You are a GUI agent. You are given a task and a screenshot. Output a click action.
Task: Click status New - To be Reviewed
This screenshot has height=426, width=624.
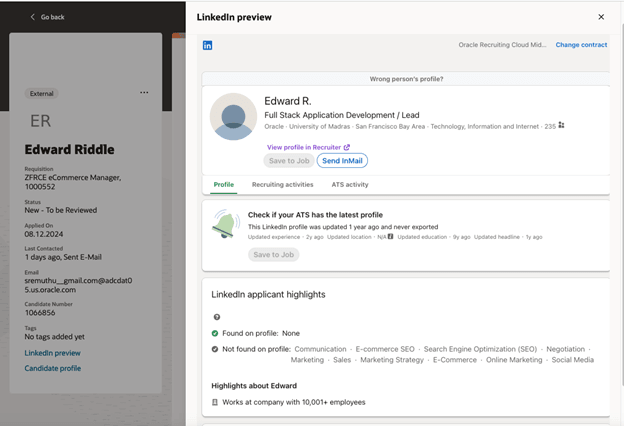(x=60, y=210)
